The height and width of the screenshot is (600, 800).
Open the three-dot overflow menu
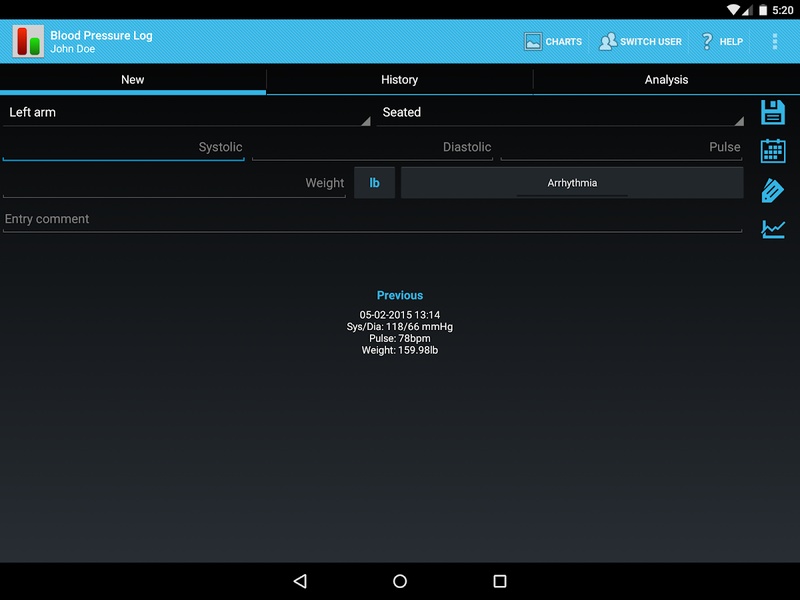[x=774, y=41]
